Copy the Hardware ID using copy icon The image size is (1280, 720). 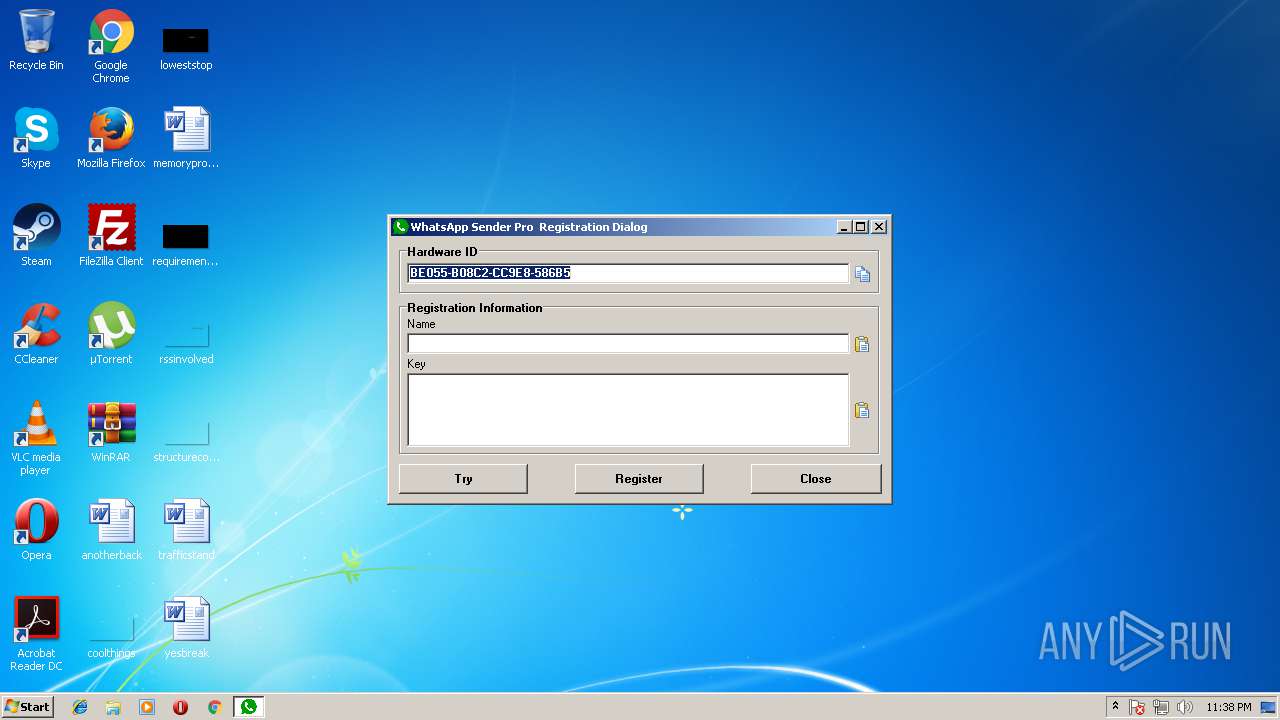point(862,274)
